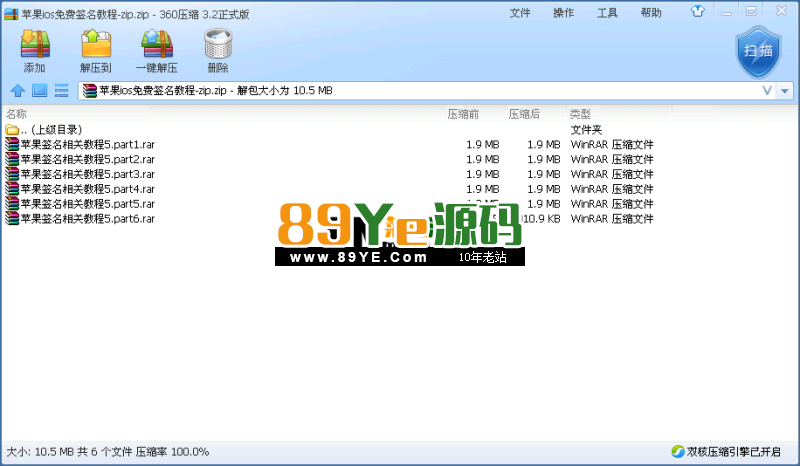The height and width of the screenshot is (466, 800).
Task: Select 苹果签名相关教程5.part3.rar file name
Action: [88, 174]
